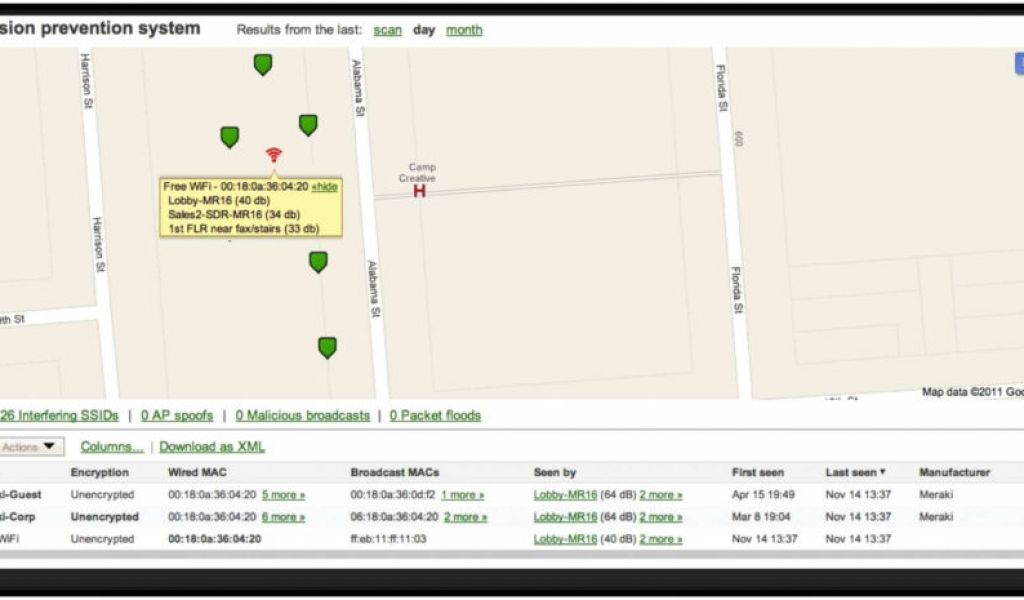The width and height of the screenshot is (1024, 600).
Task: Open the Actions dropdown
Action: tap(30, 447)
